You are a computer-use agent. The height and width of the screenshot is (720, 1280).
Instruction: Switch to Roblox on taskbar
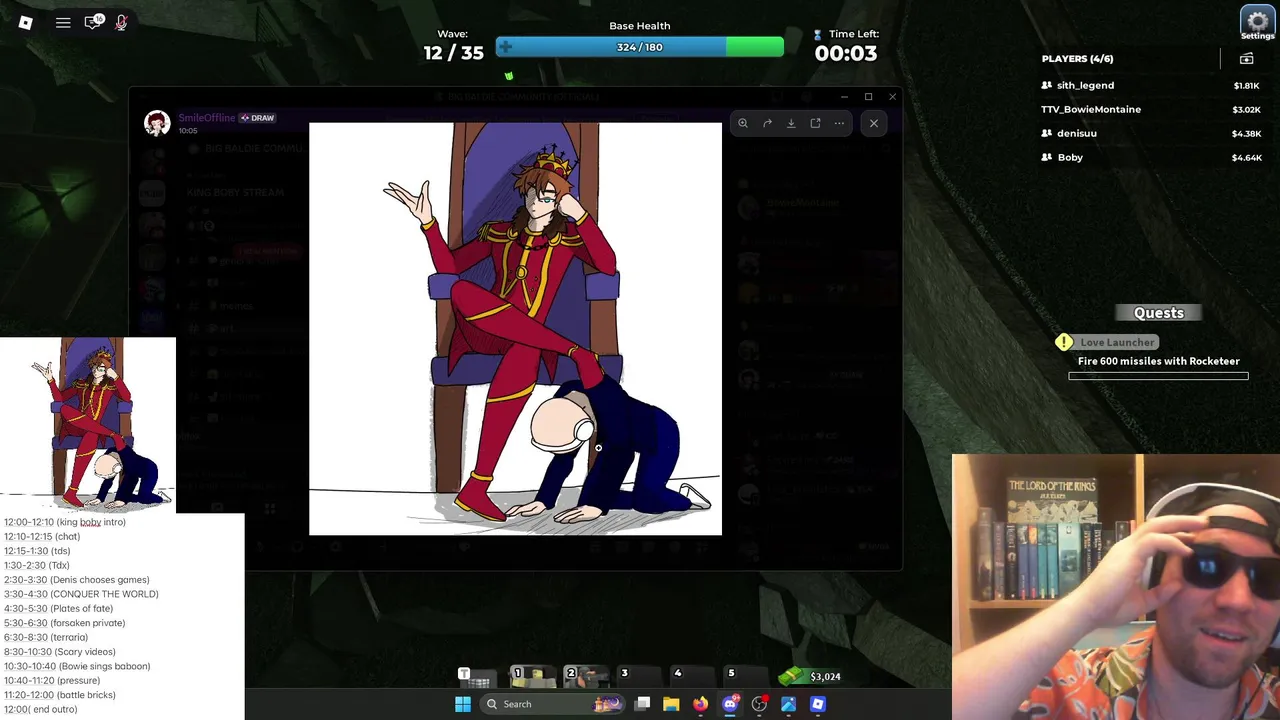pyautogui.click(x=818, y=704)
